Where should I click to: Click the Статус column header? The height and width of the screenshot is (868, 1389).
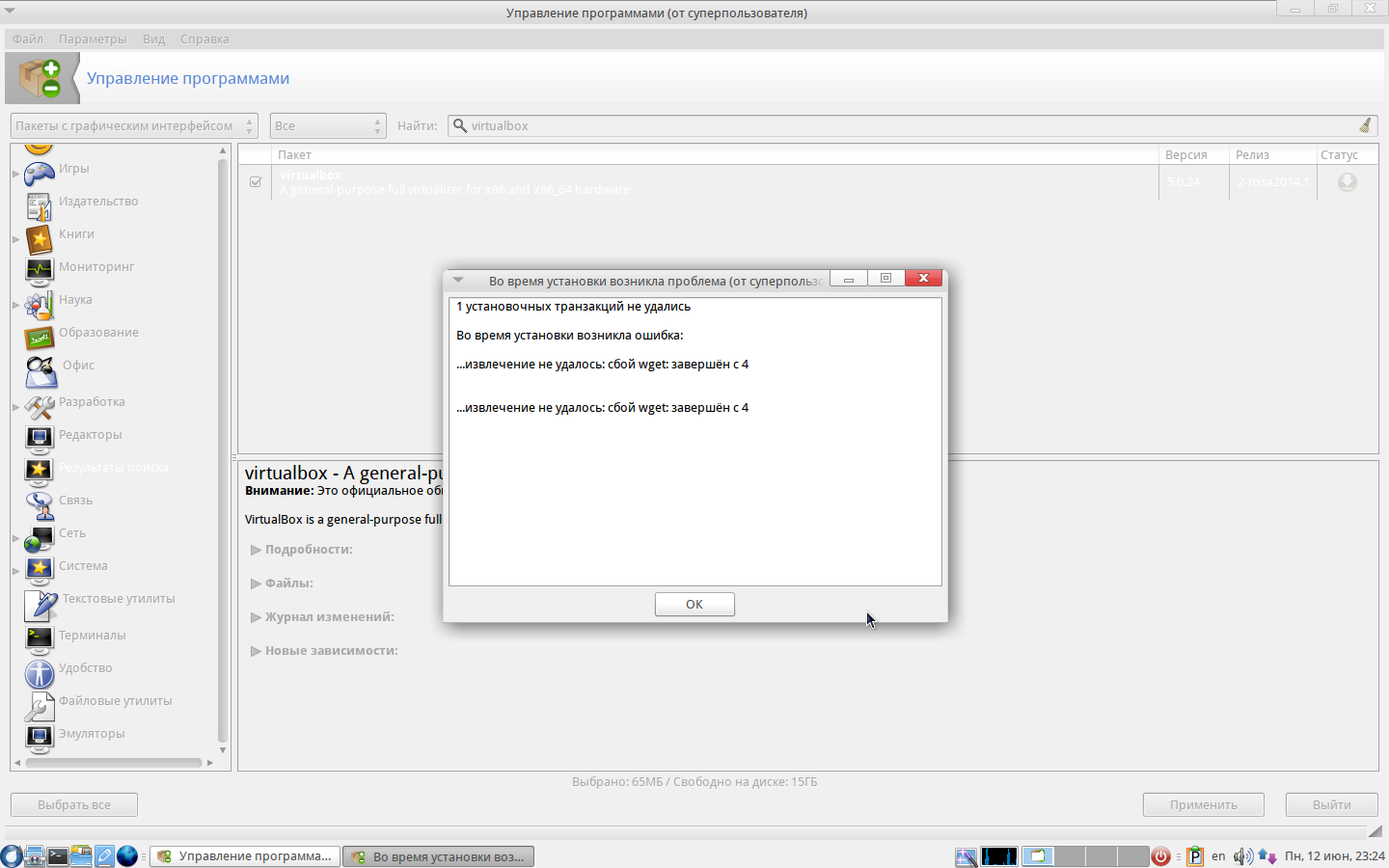click(x=1348, y=154)
